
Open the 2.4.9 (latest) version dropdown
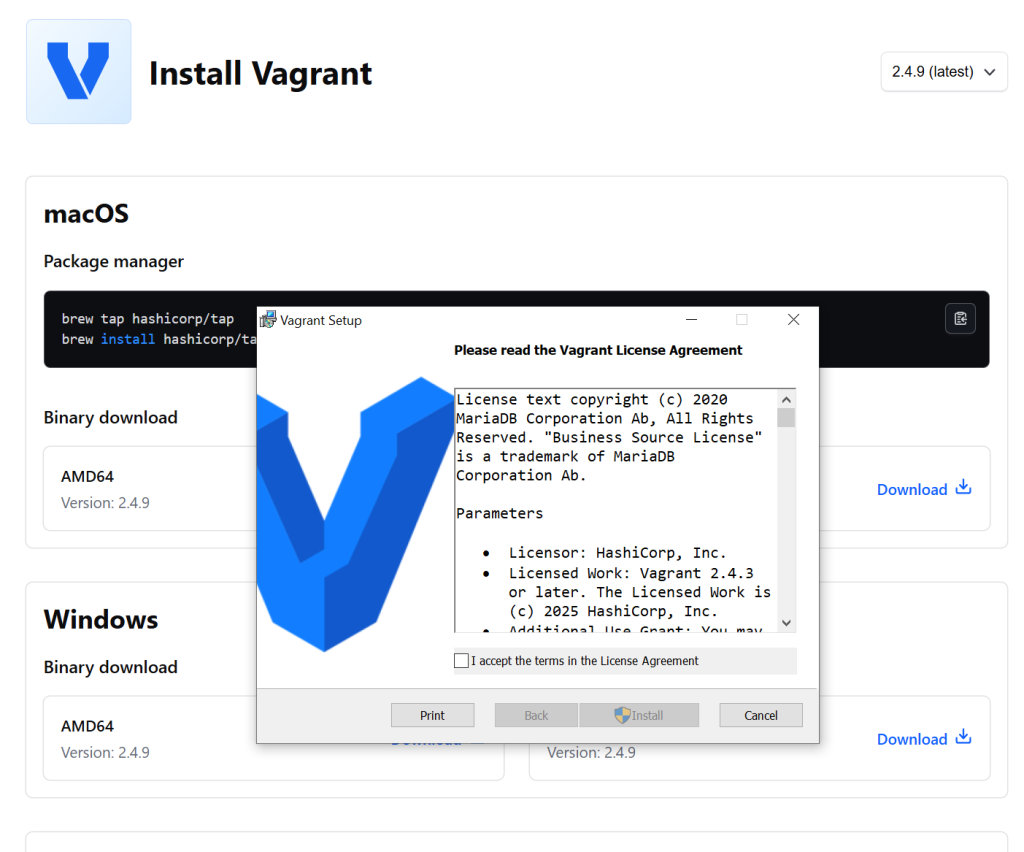943,72
